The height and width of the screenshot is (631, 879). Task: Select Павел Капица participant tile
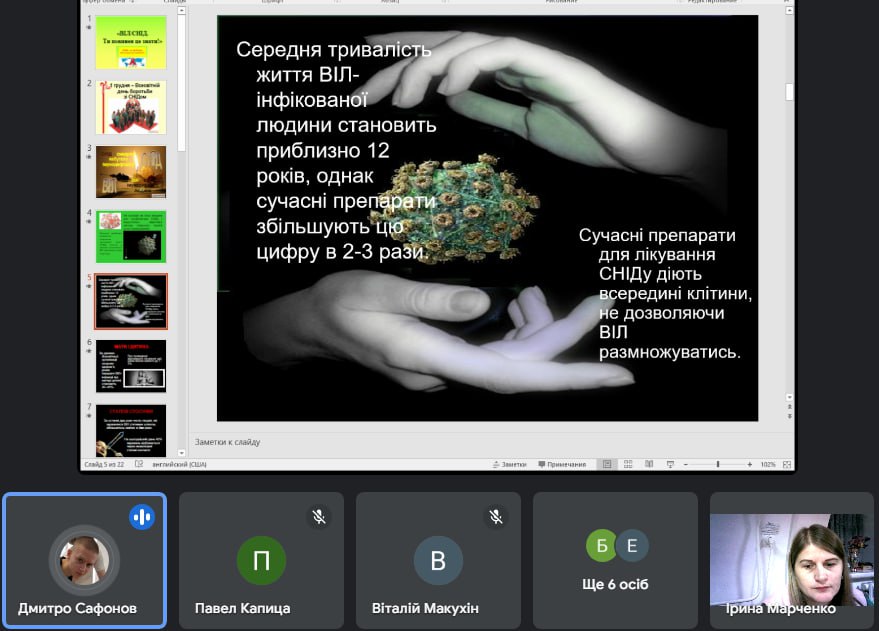click(x=261, y=560)
